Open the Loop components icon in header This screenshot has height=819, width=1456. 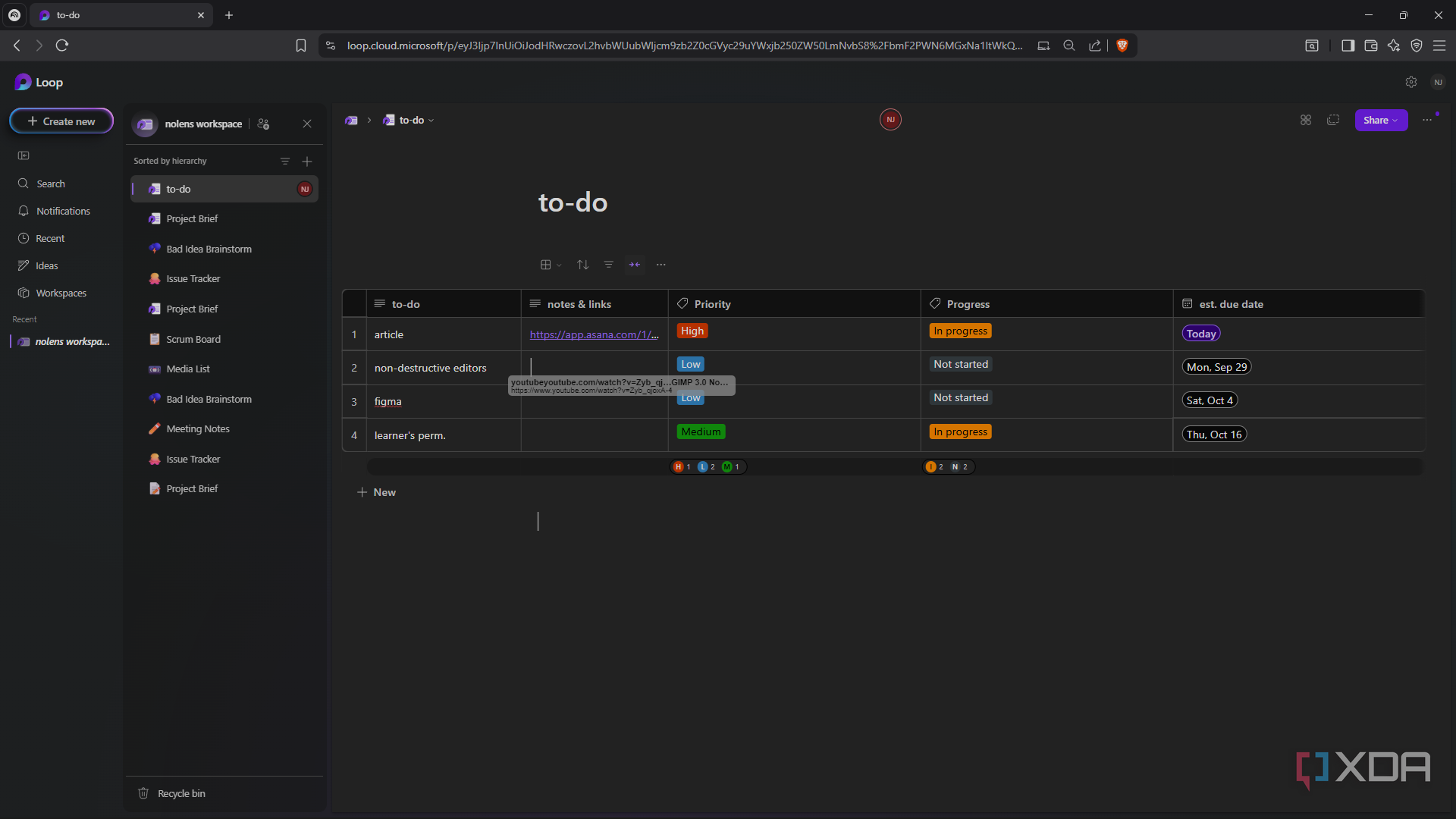pos(1306,120)
